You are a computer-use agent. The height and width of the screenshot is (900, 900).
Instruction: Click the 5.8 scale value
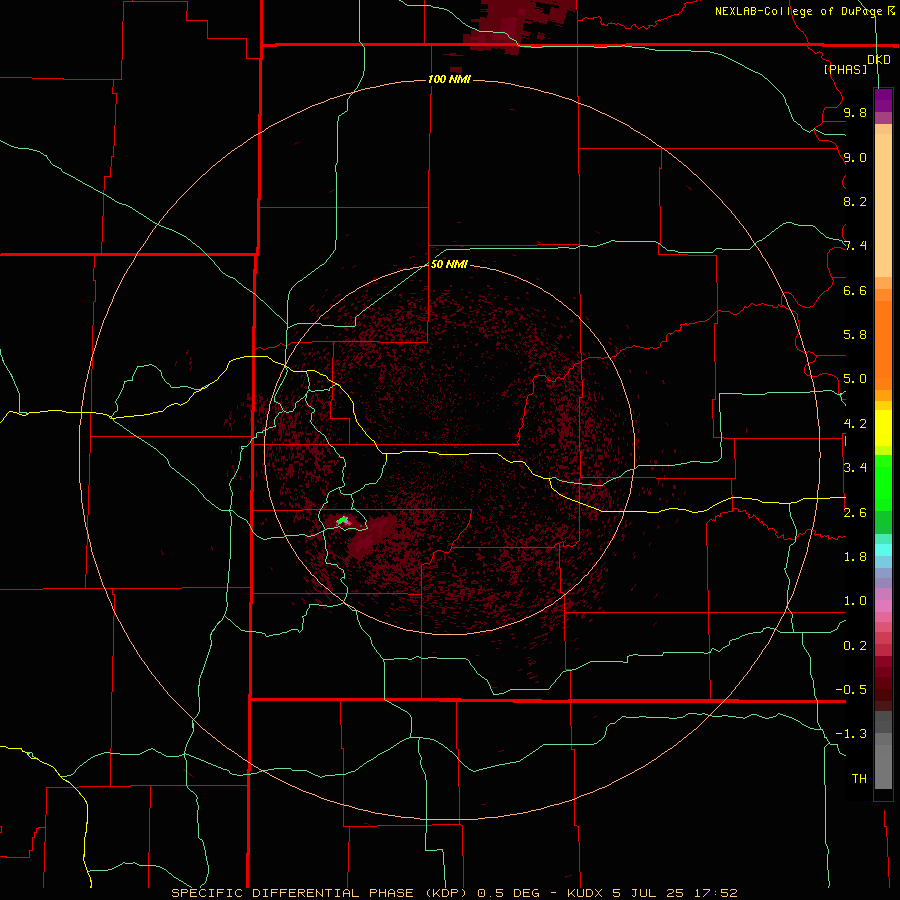coord(855,335)
